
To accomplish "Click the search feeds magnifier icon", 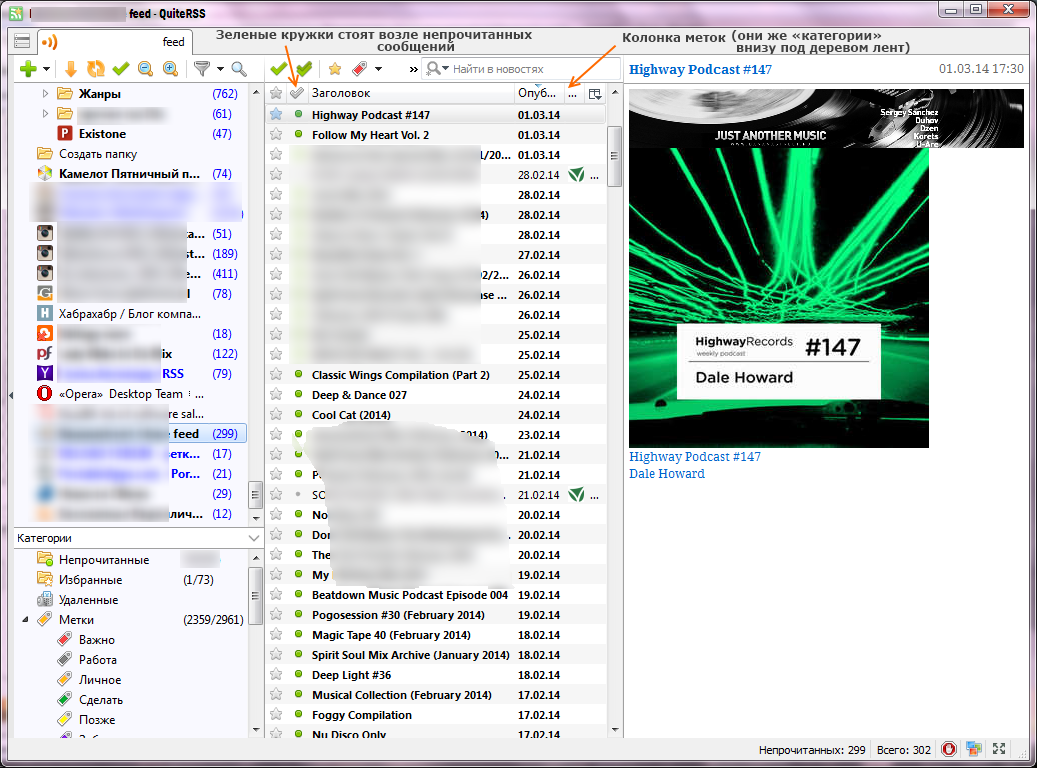I will pos(239,69).
